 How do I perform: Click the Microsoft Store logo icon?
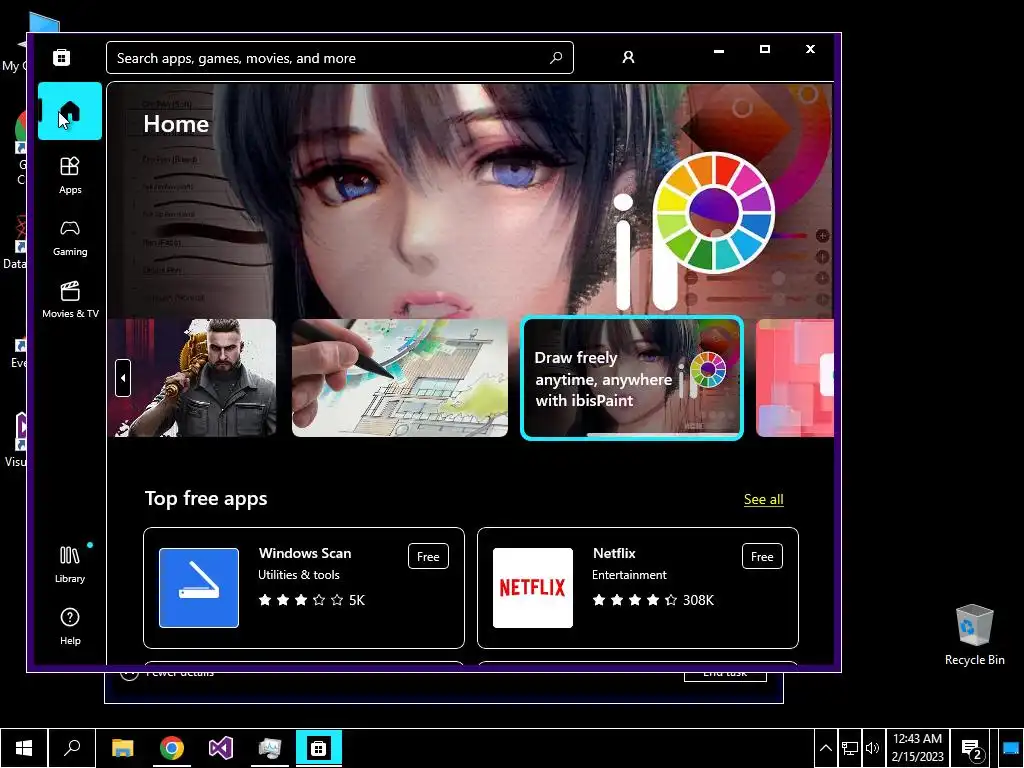pos(61,57)
